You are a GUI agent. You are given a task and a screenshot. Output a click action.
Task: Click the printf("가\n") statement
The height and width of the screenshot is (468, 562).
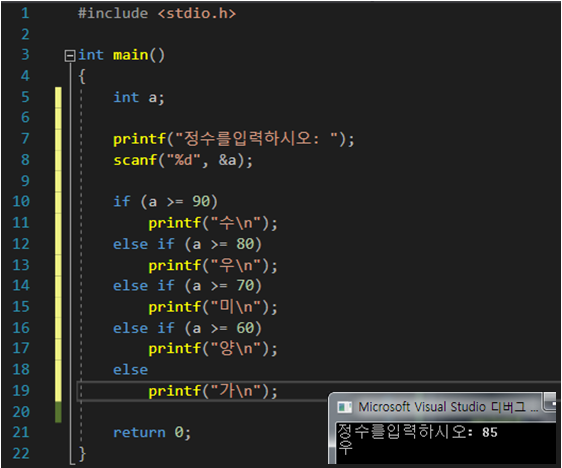213,391
